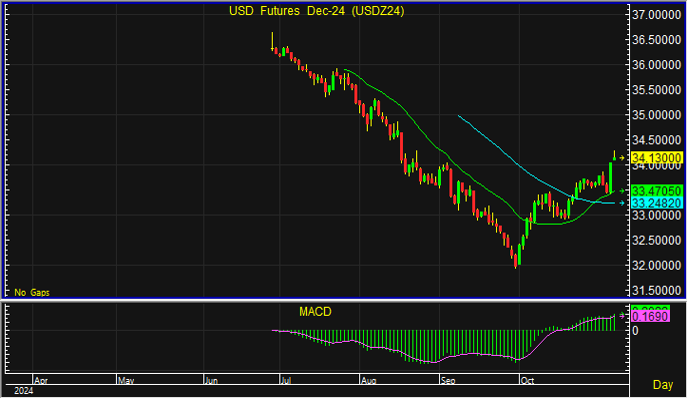Viewport: 688px width, 399px height.
Task: Click the cyan moving average value 33.24820
Action: (656, 203)
